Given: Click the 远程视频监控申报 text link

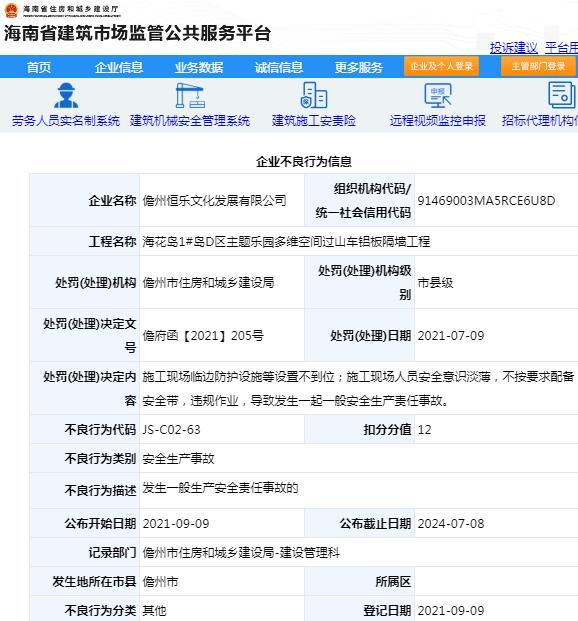Looking at the screenshot, I should pyautogui.click(x=438, y=121).
